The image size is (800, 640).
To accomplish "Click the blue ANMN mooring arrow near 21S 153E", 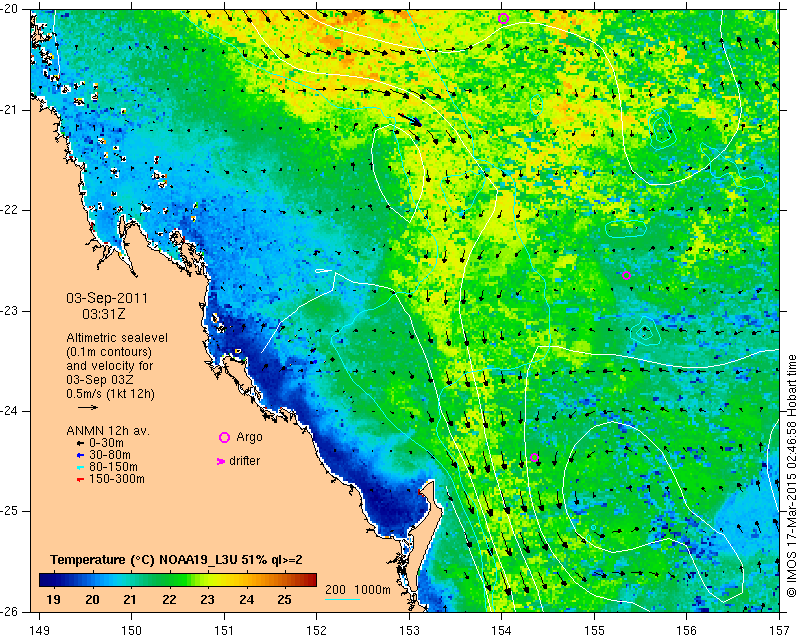I will click(x=410, y=119).
